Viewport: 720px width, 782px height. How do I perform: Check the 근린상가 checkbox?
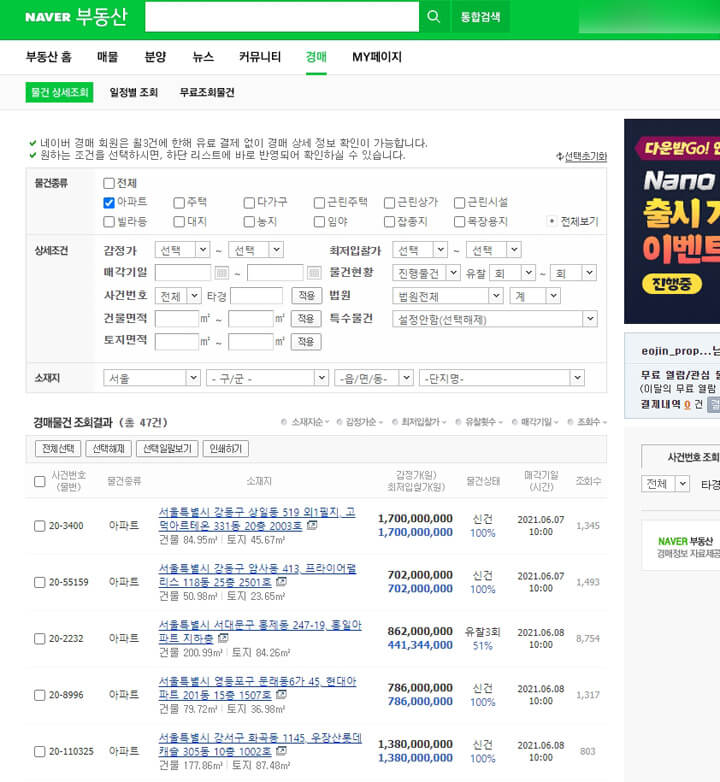point(389,202)
